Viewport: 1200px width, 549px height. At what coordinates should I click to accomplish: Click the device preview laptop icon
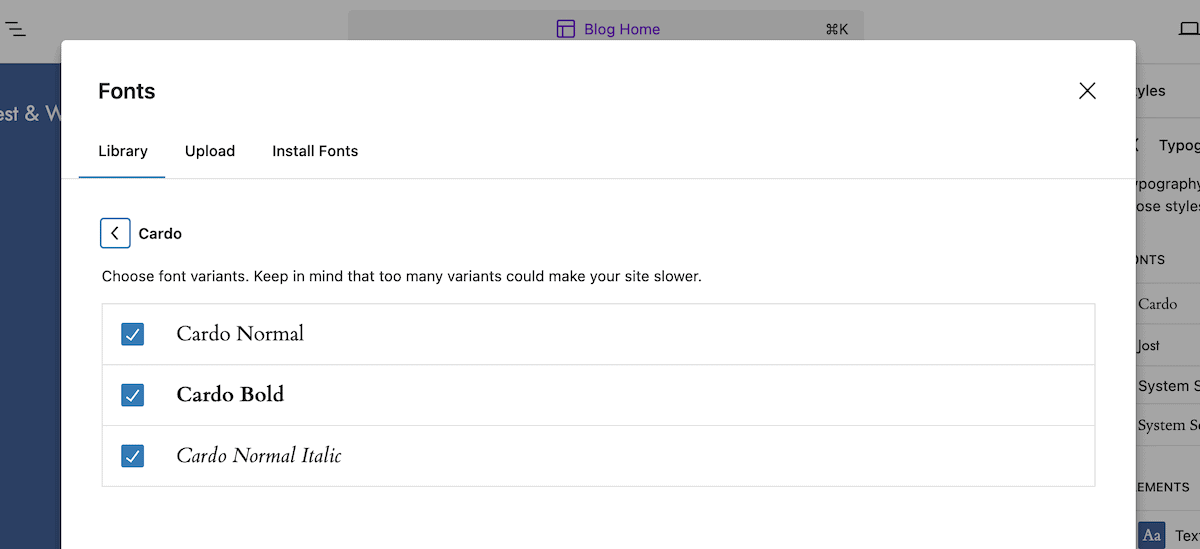click(x=1188, y=29)
